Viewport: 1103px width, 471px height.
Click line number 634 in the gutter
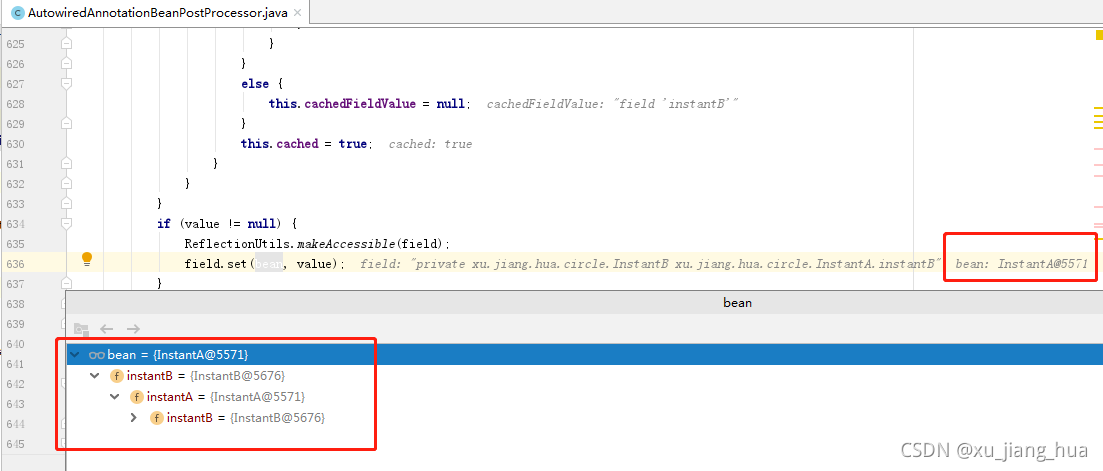click(x=15, y=224)
